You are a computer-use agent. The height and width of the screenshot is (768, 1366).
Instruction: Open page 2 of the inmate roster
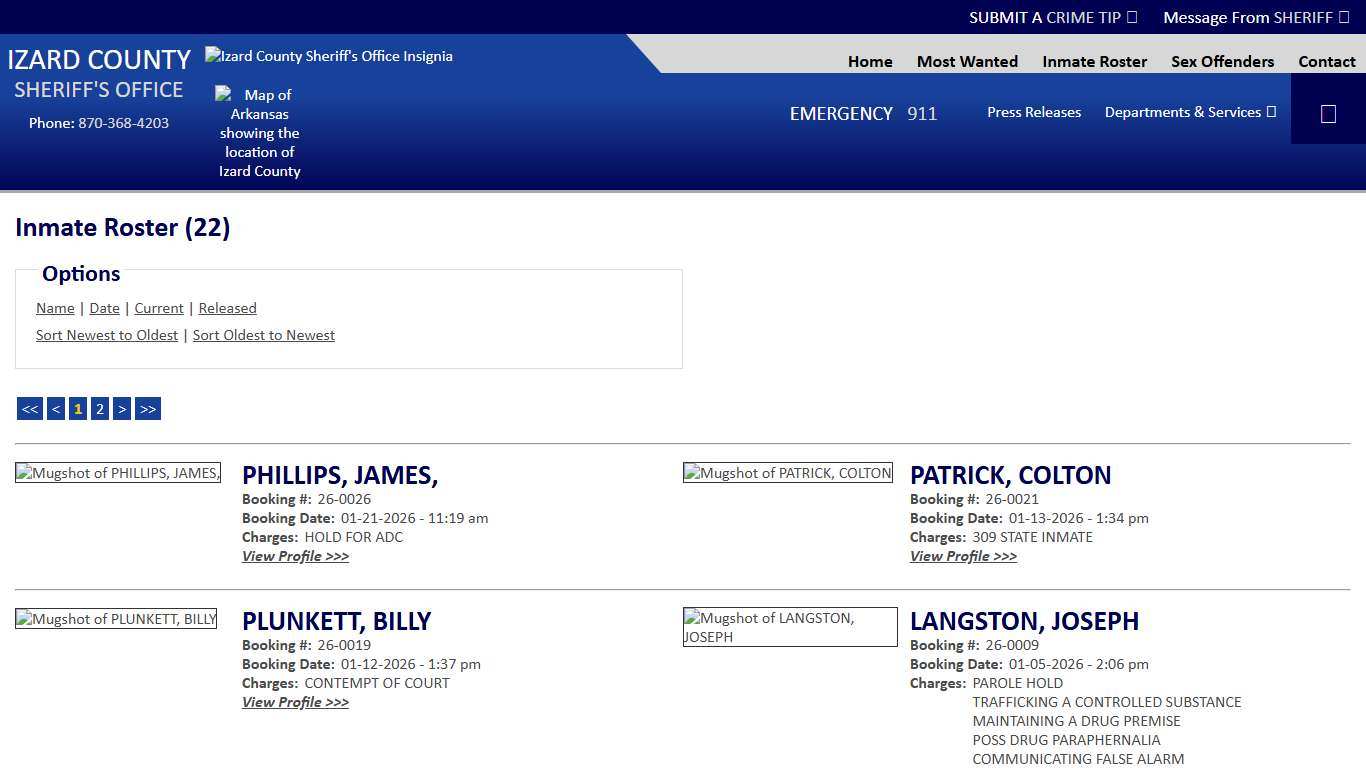tap(99, 408)
